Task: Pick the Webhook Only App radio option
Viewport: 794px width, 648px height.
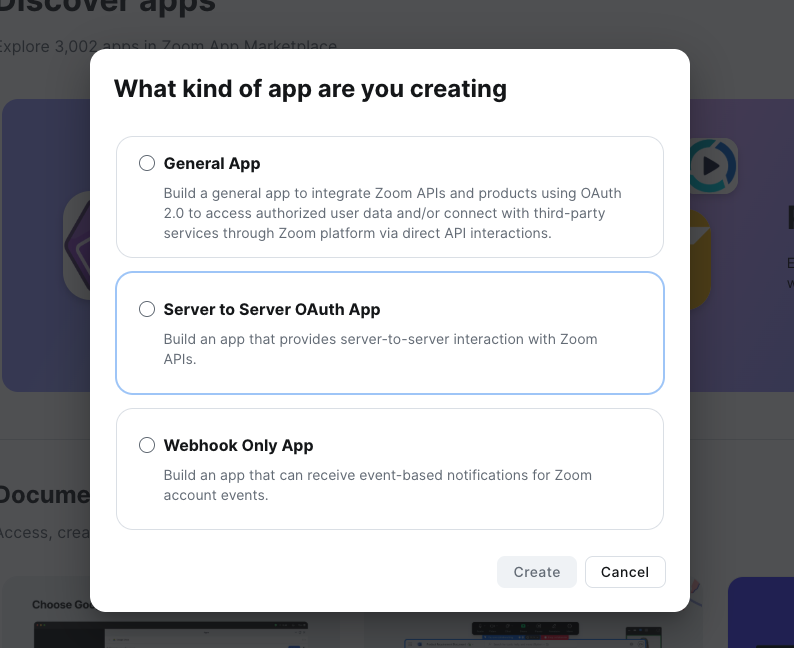Action: (x=147, y=445)
